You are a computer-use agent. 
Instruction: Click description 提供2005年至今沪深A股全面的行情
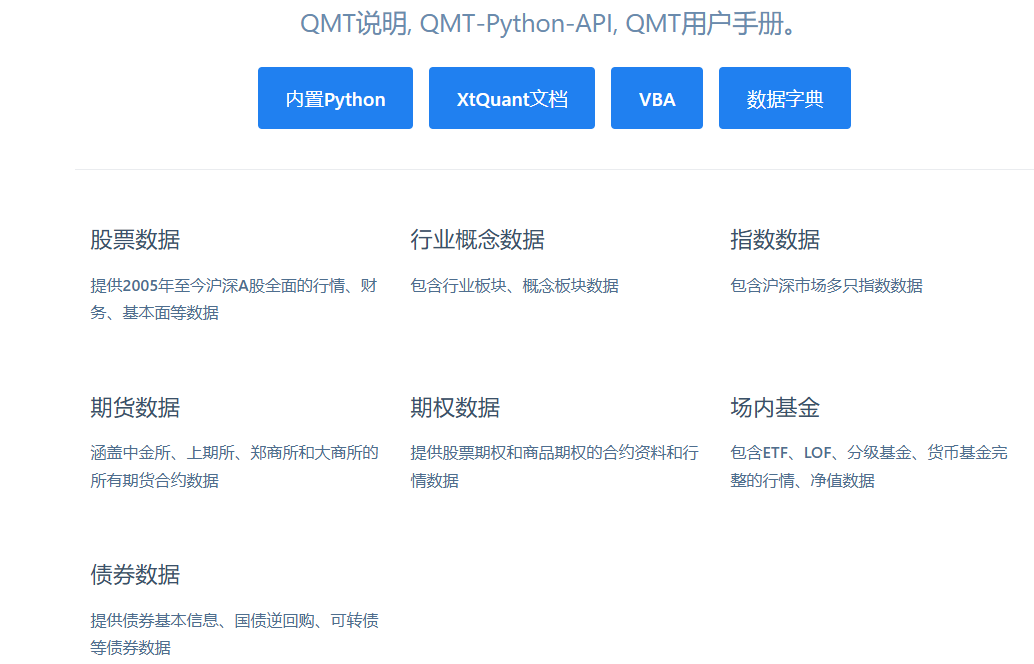tap(234, 299)
